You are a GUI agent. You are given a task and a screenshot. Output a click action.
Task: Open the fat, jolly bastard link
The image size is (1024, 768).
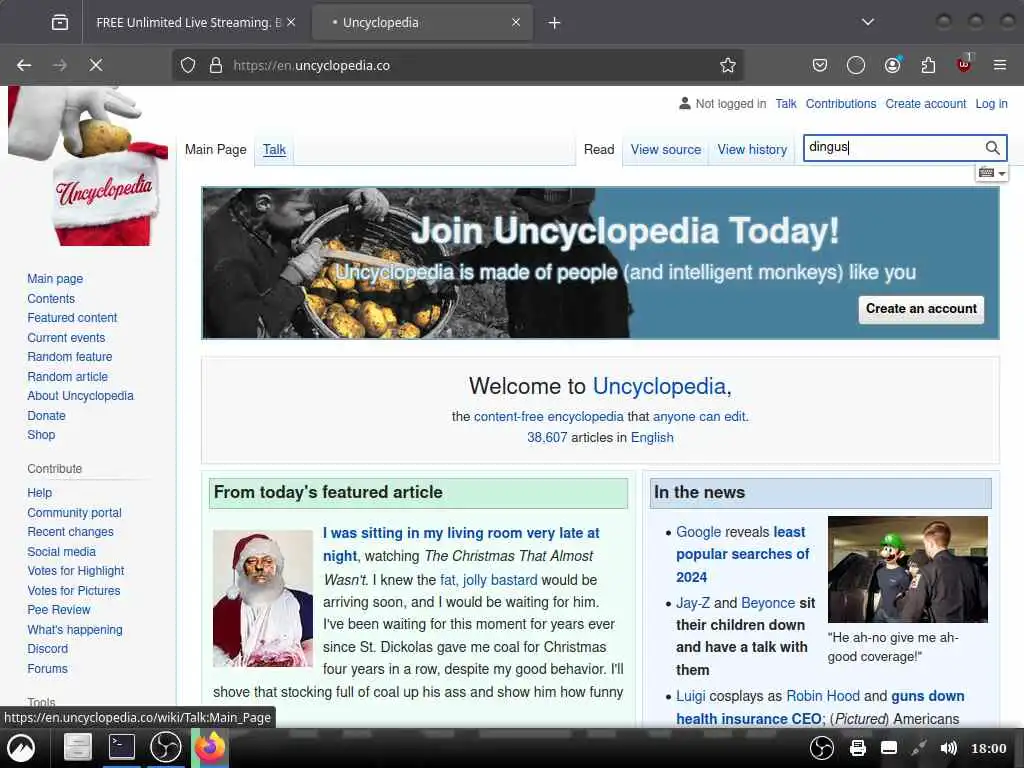coord(488,580)
